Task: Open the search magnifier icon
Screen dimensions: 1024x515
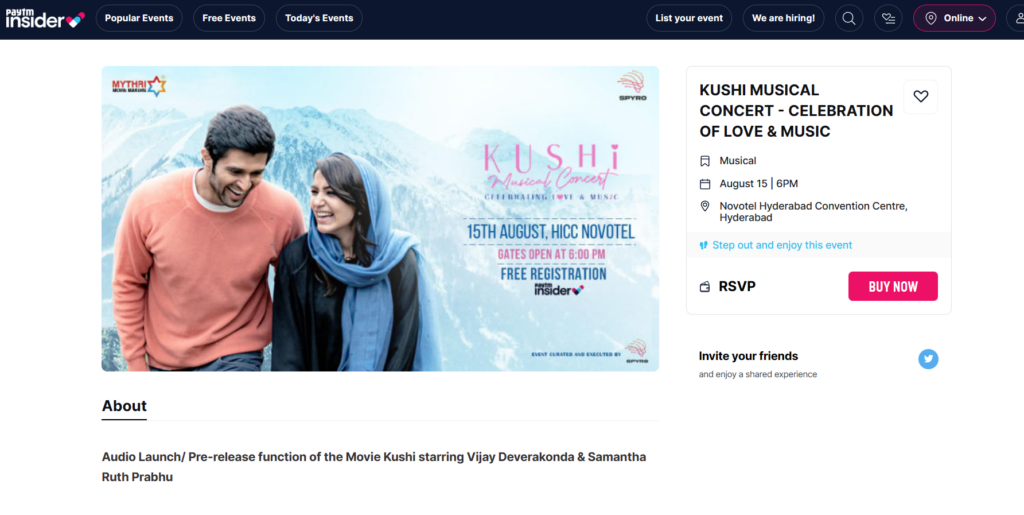Action: click(x=849, y=18)
